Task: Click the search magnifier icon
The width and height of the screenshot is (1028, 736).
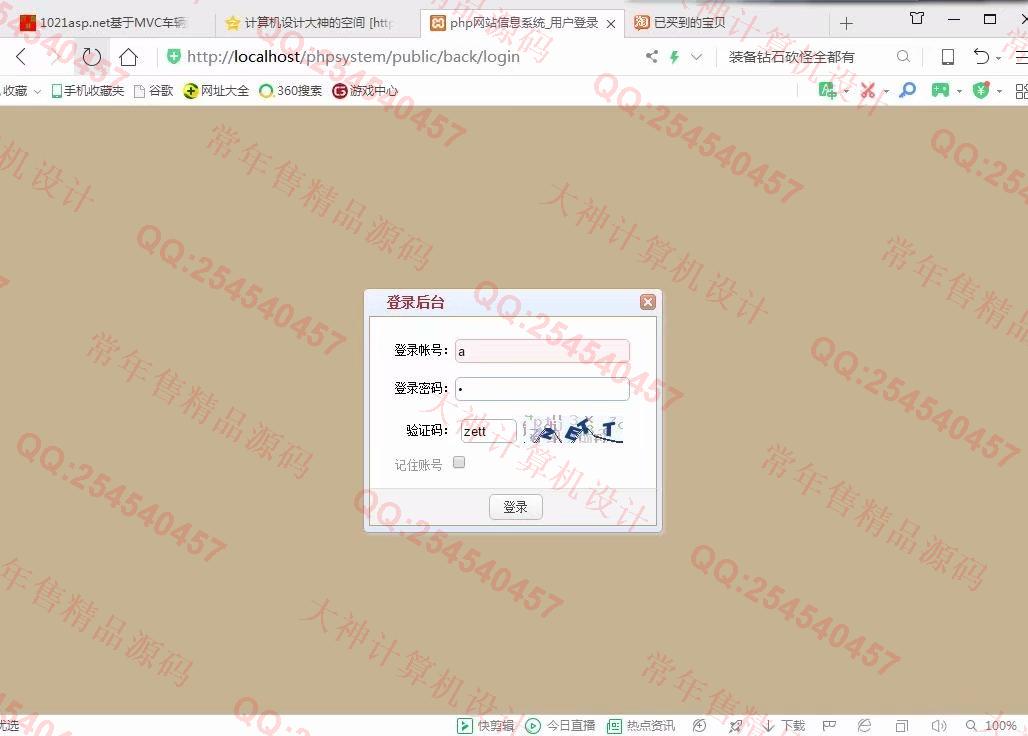Action: 903,57
